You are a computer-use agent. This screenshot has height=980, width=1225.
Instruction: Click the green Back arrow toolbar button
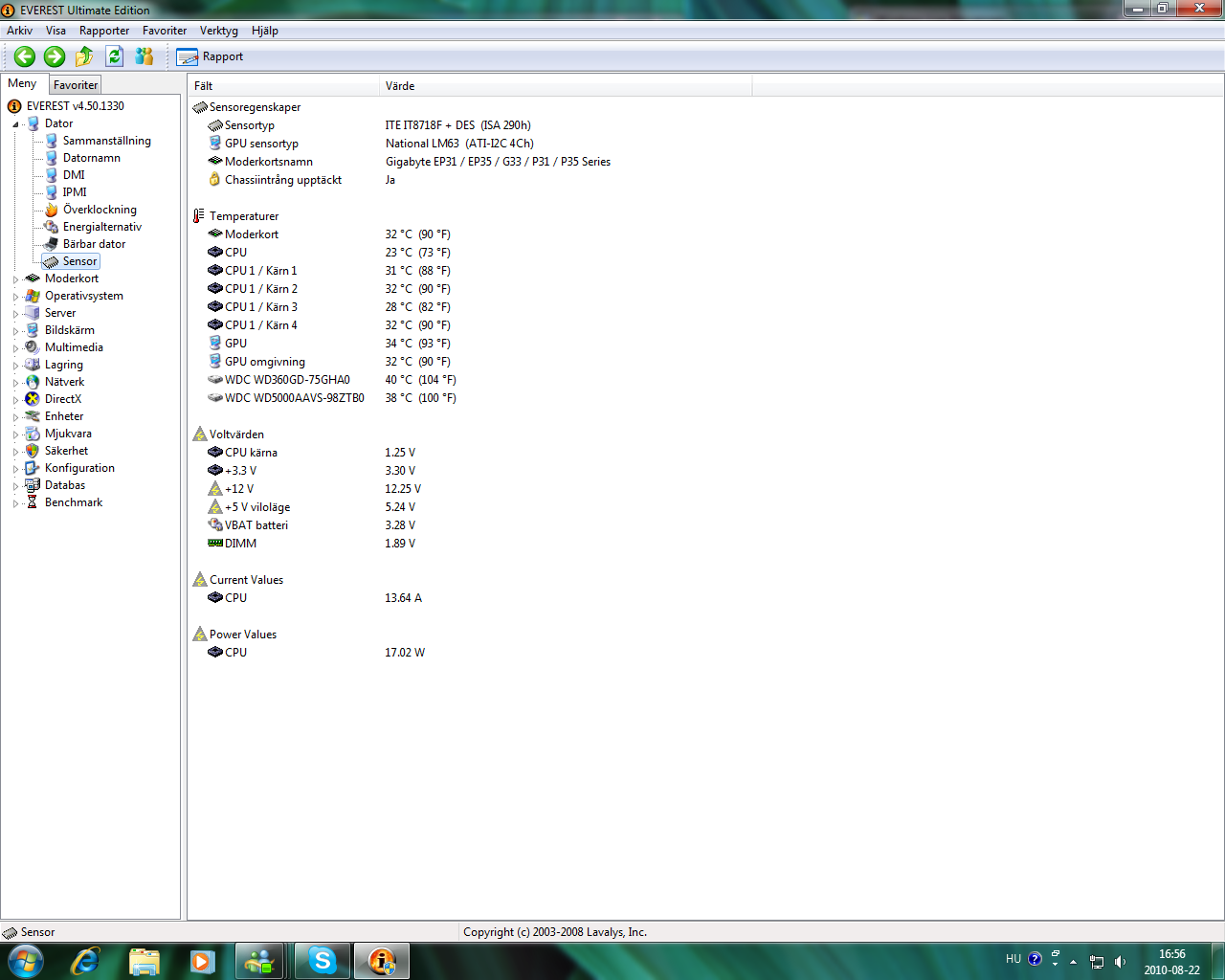click(25, 56)
